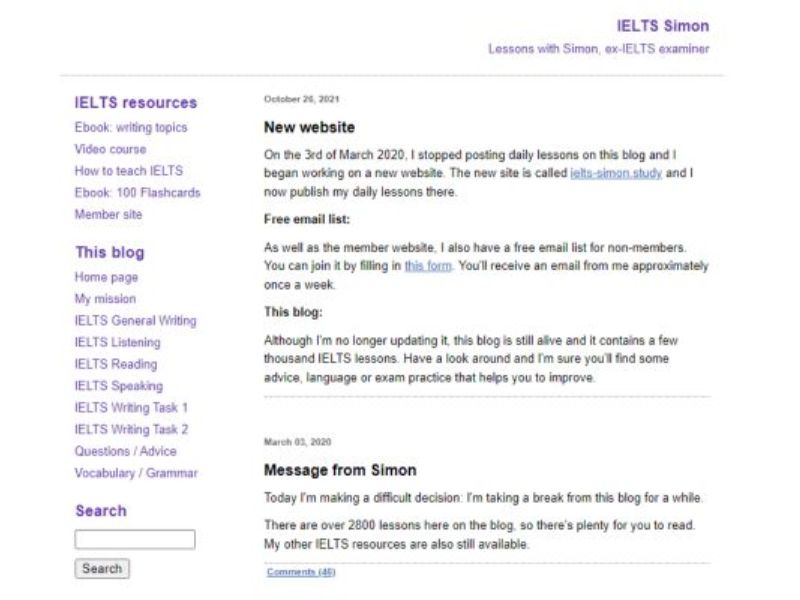The height and width of the screenshot is (600, 800).
Task: Select the March 03, 2020 date text
Action: [x=297, y=442]
